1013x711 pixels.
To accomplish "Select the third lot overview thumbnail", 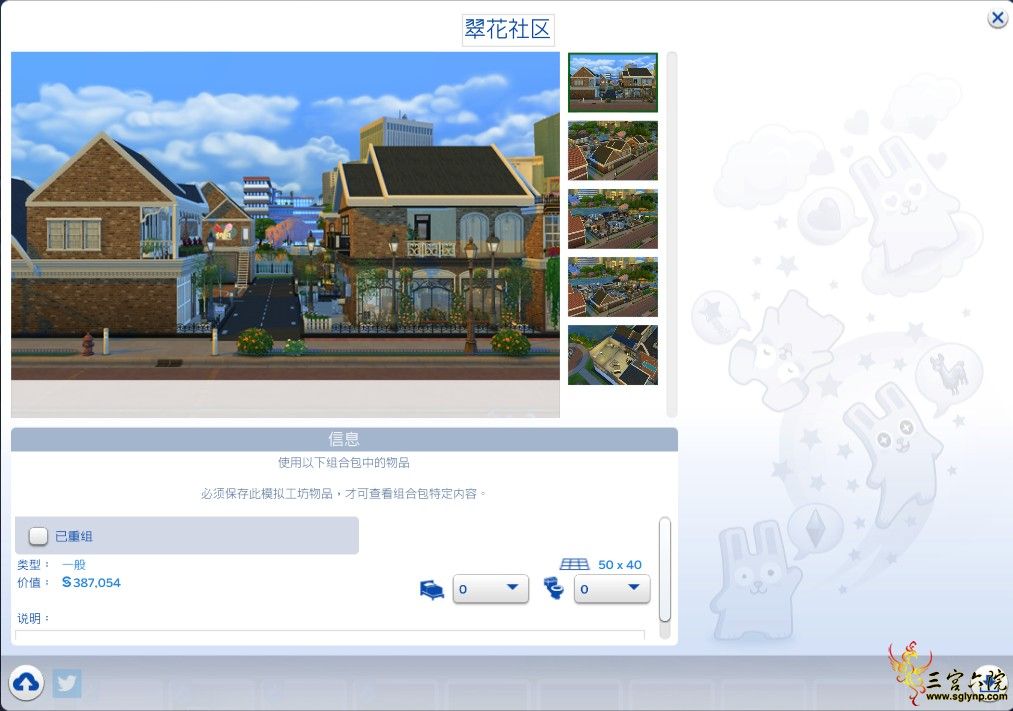I will [612, 219].
